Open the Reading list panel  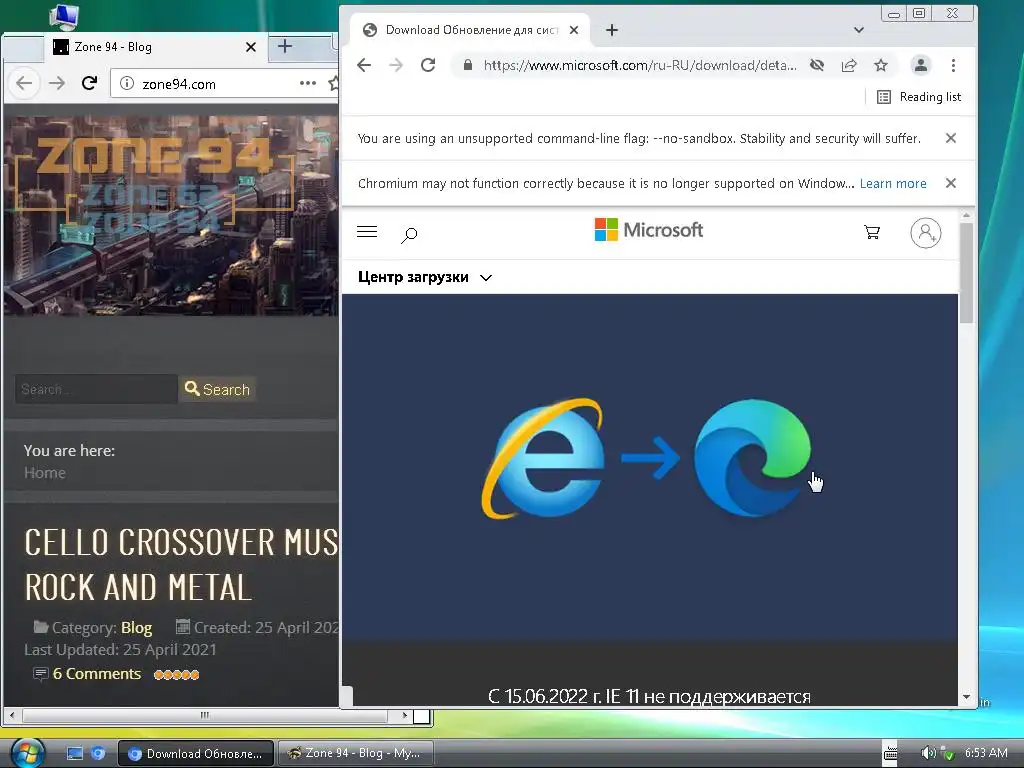pos(920,97)
